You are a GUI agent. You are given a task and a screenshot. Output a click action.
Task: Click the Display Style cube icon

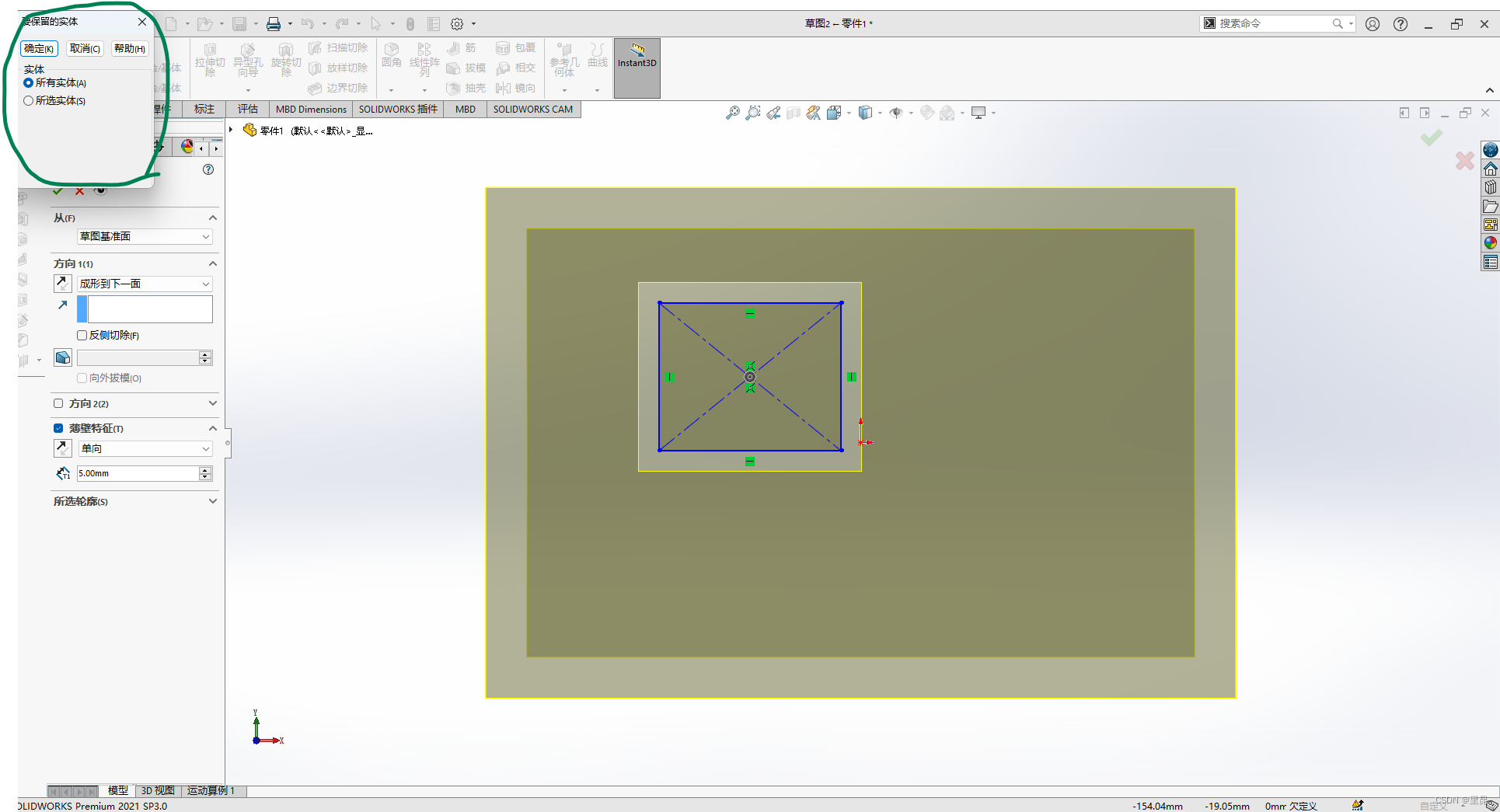pos(865,113)
